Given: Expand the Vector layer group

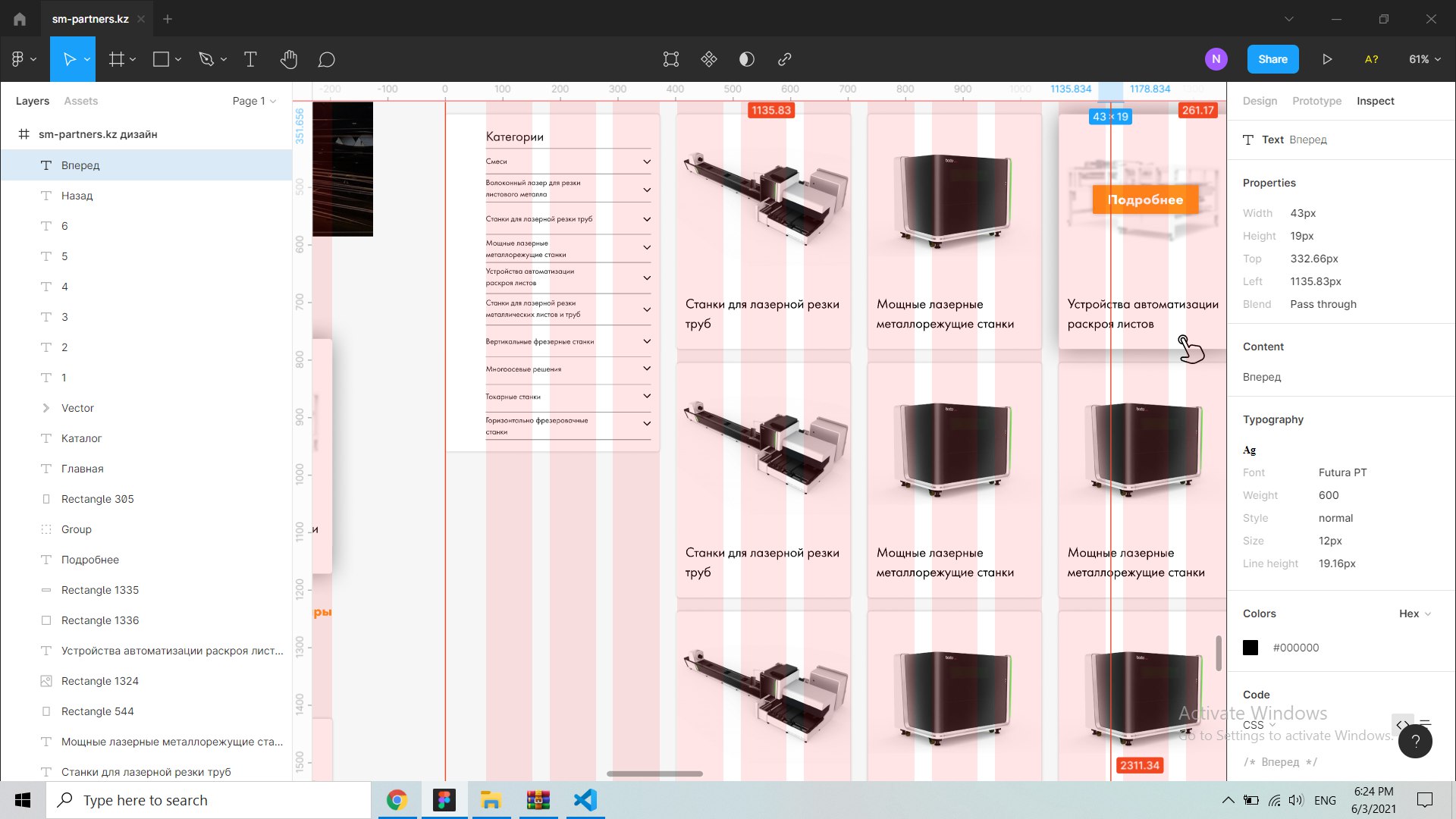Looking at the screenshot, I should 45,408.
